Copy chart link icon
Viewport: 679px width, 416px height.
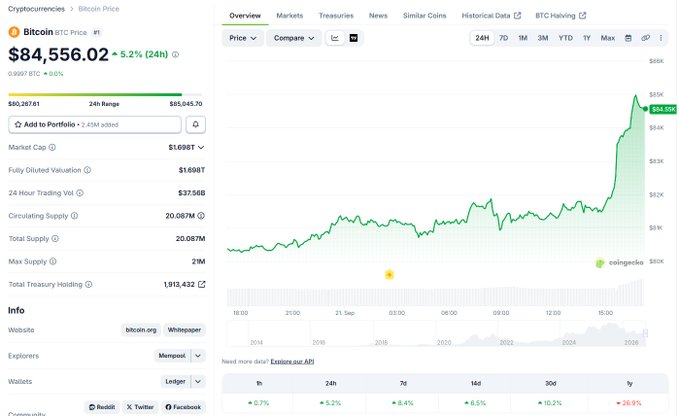(645, 38)
